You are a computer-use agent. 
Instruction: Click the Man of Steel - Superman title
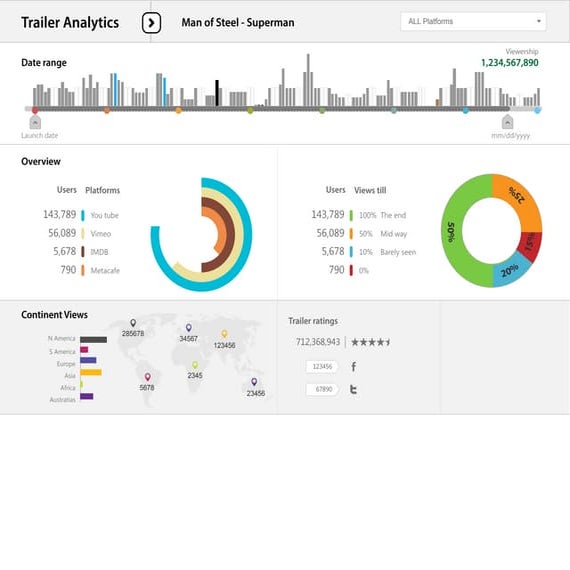tap(238, 23)
